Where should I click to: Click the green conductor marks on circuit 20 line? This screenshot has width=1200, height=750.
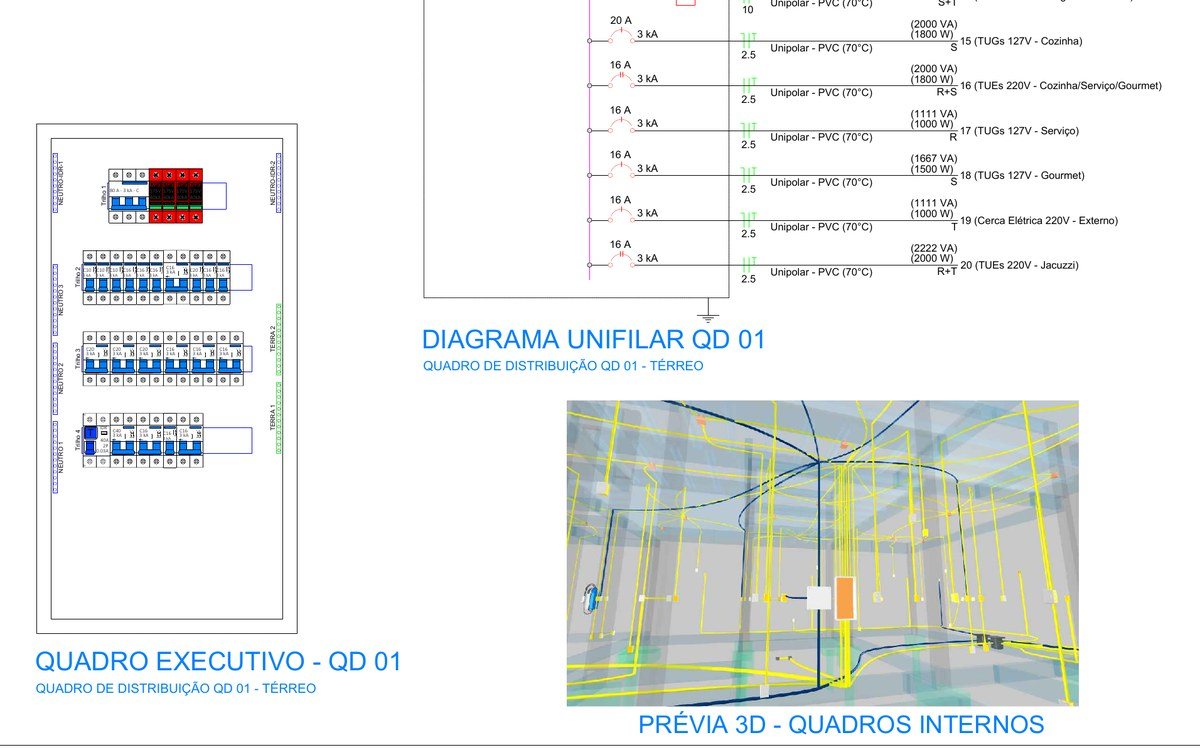[x=749, y=265]
